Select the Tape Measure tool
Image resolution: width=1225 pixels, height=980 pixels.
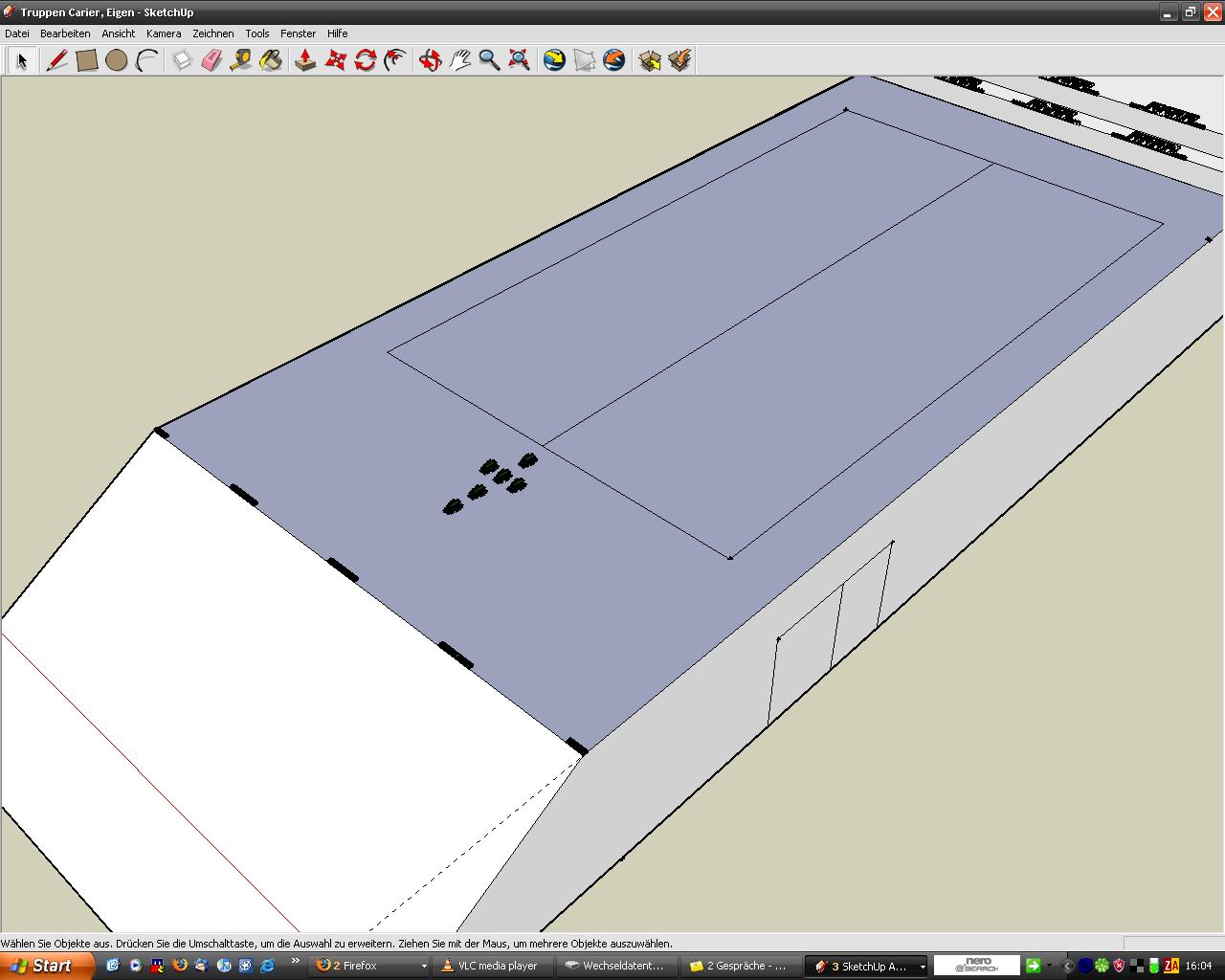241,60
